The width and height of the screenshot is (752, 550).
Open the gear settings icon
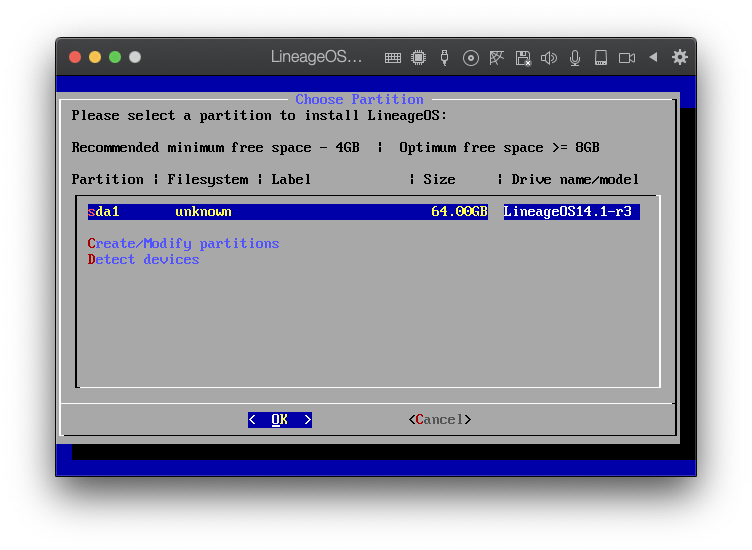coord(680,58)
